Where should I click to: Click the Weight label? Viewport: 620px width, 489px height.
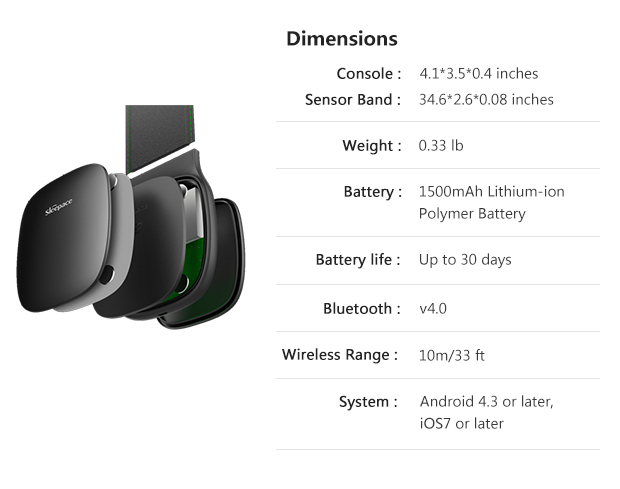tap(372, 146)
